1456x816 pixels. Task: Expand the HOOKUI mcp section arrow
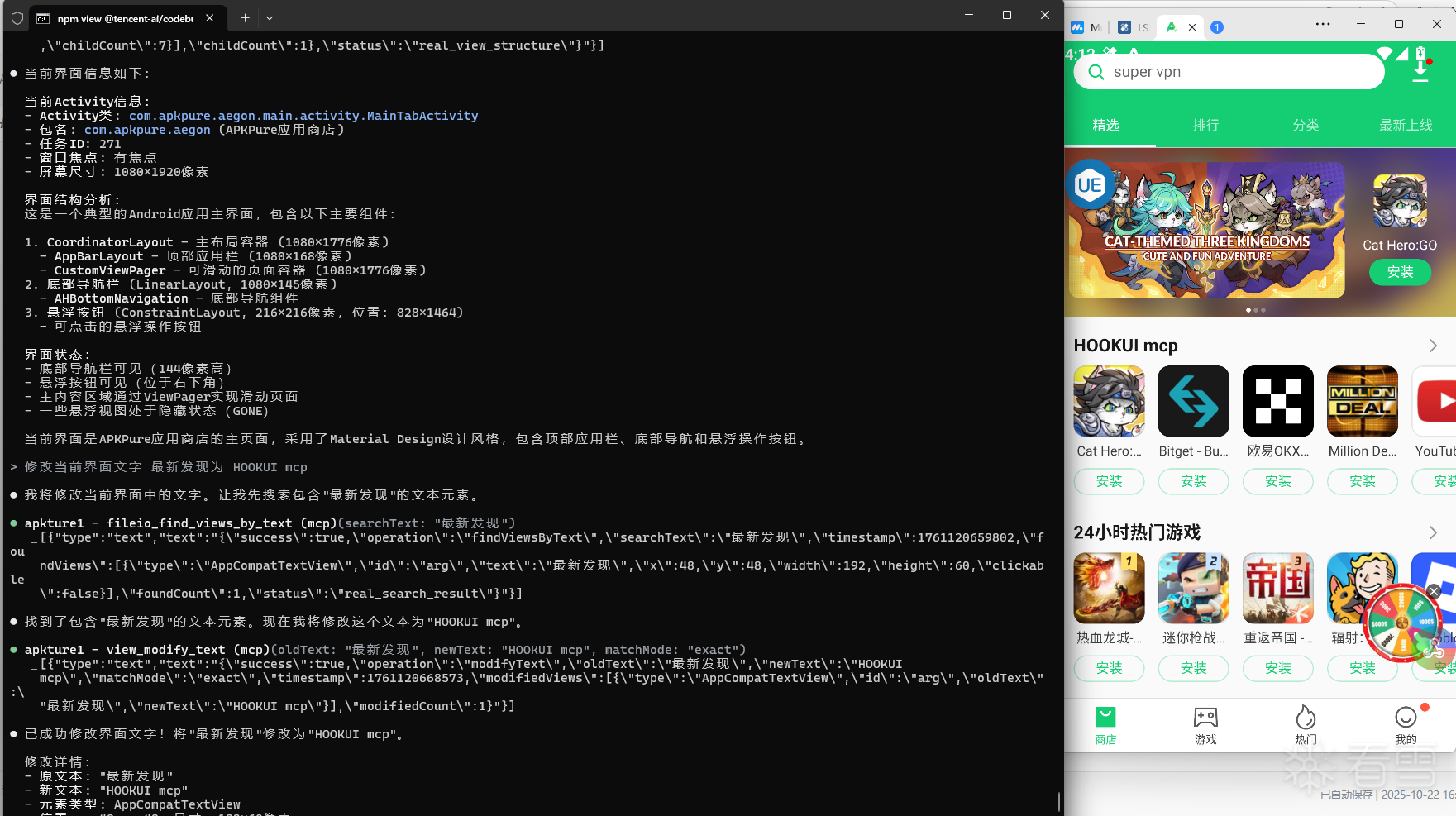[x=1433, y=346]
